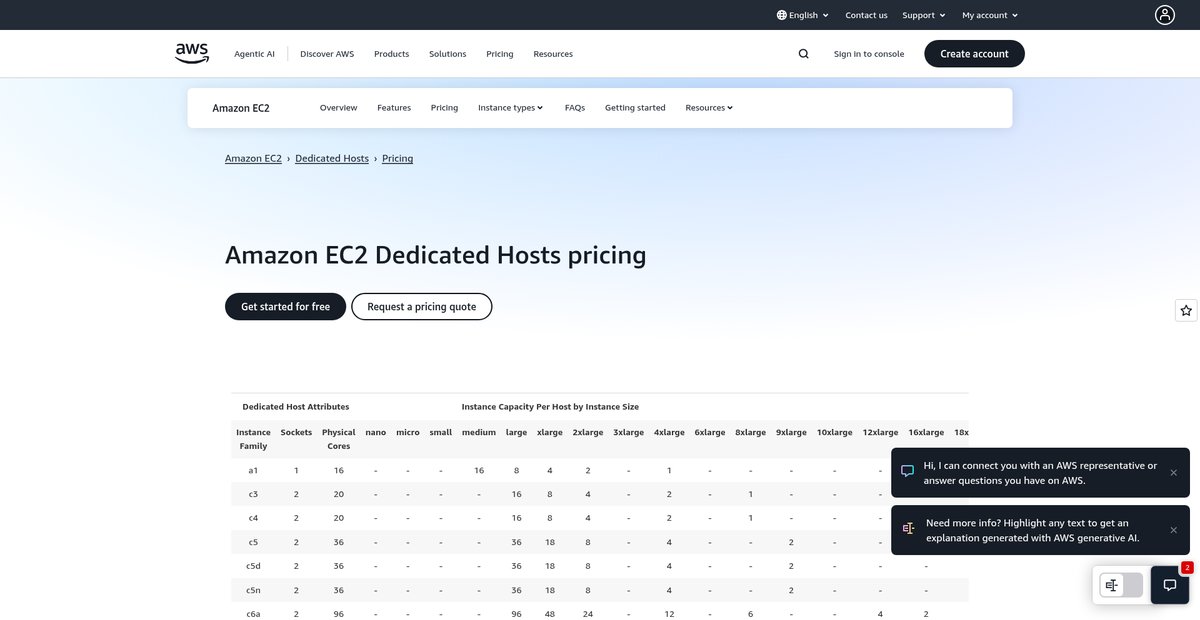Expand the My account dropdown
Screen dimensions: 1200x620
point(990,15)
